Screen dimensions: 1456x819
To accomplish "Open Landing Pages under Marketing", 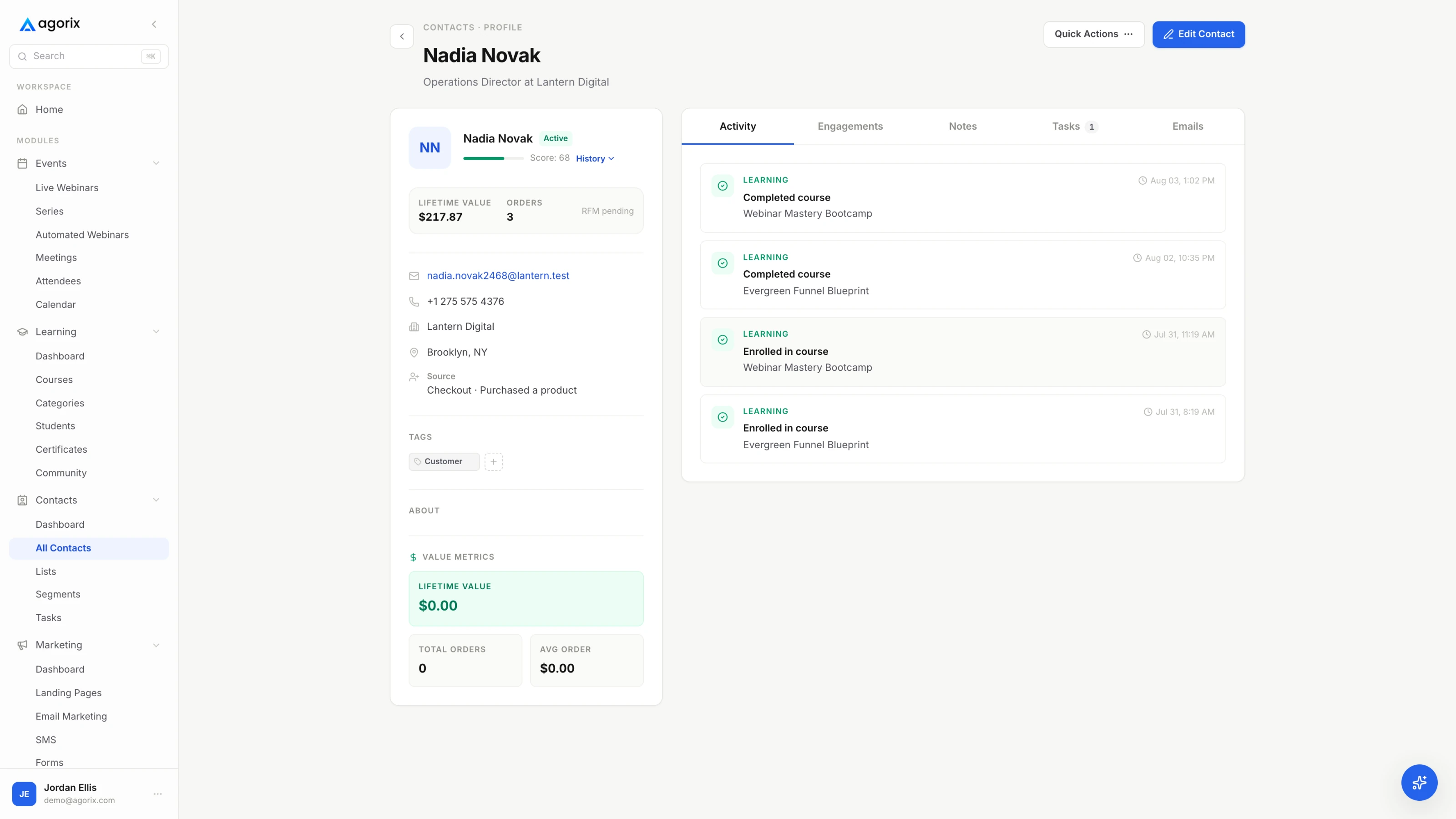I will pos(68,693).
